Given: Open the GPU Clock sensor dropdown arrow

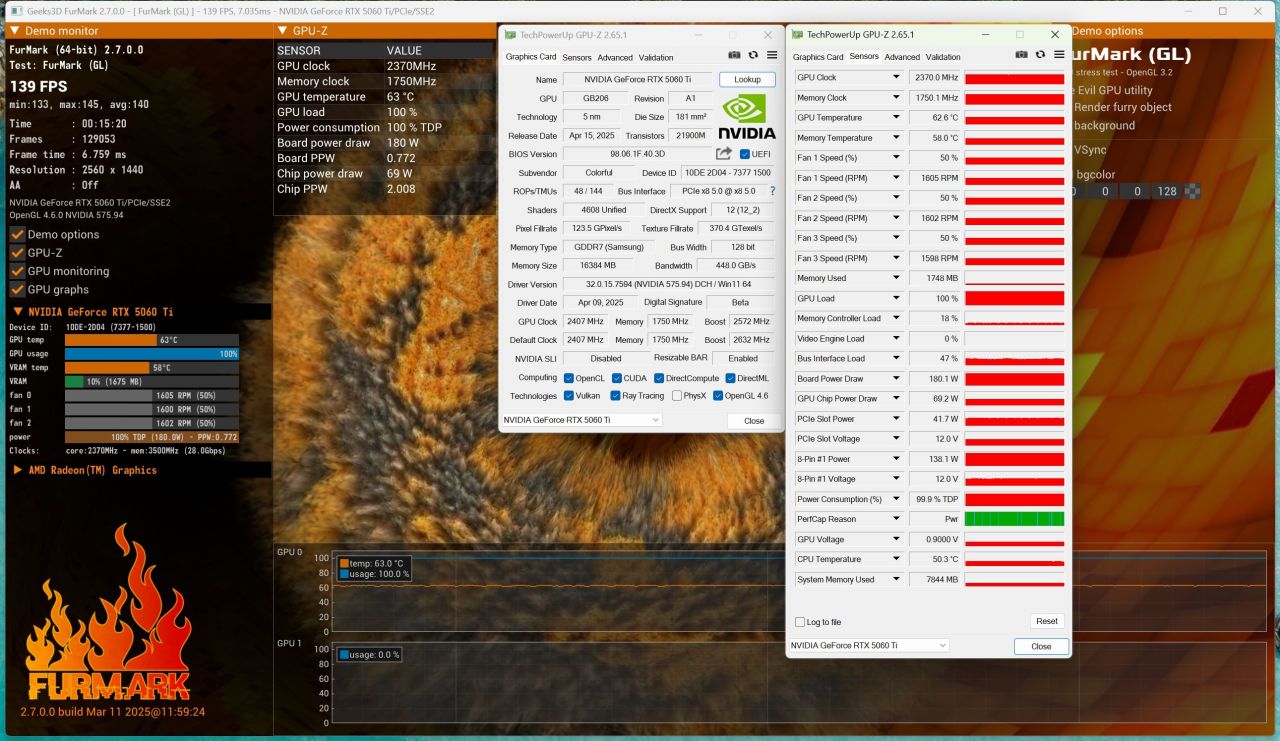Looking at the screenshot, I should click(x=896, y=77).
